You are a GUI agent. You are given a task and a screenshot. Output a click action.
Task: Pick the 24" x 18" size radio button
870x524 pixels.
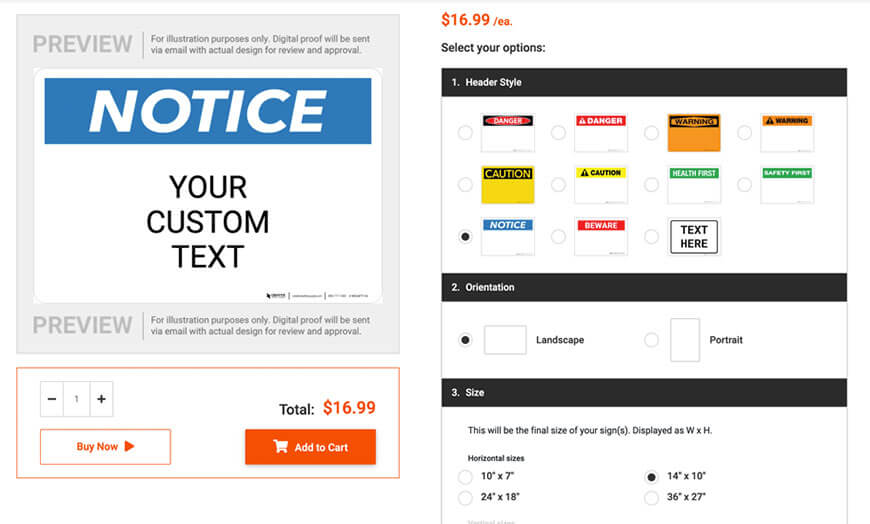(465, 497)
